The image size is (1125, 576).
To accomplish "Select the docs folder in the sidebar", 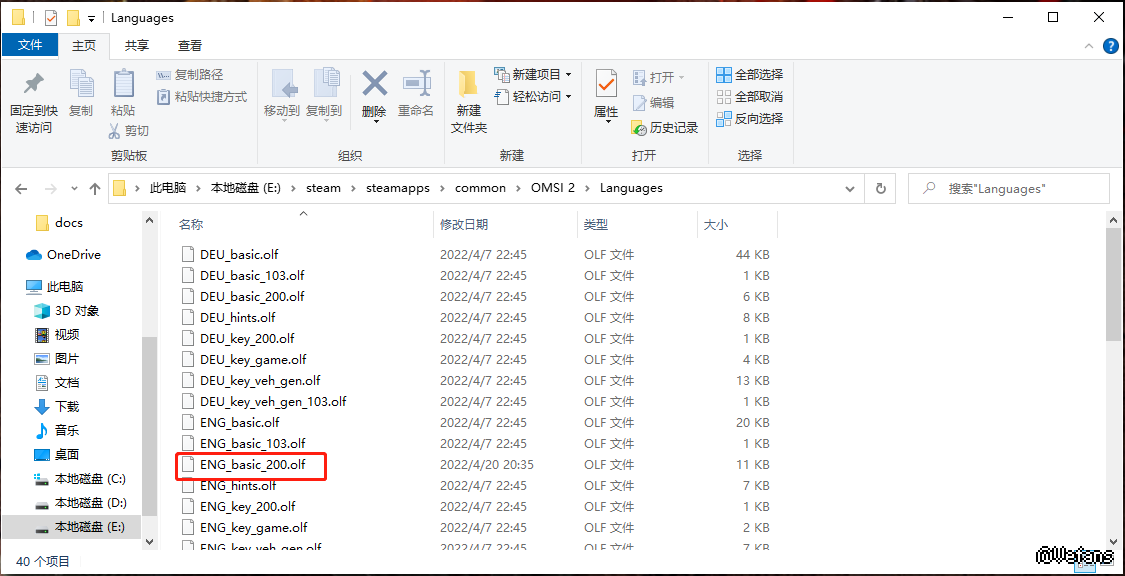I will 59,223.
